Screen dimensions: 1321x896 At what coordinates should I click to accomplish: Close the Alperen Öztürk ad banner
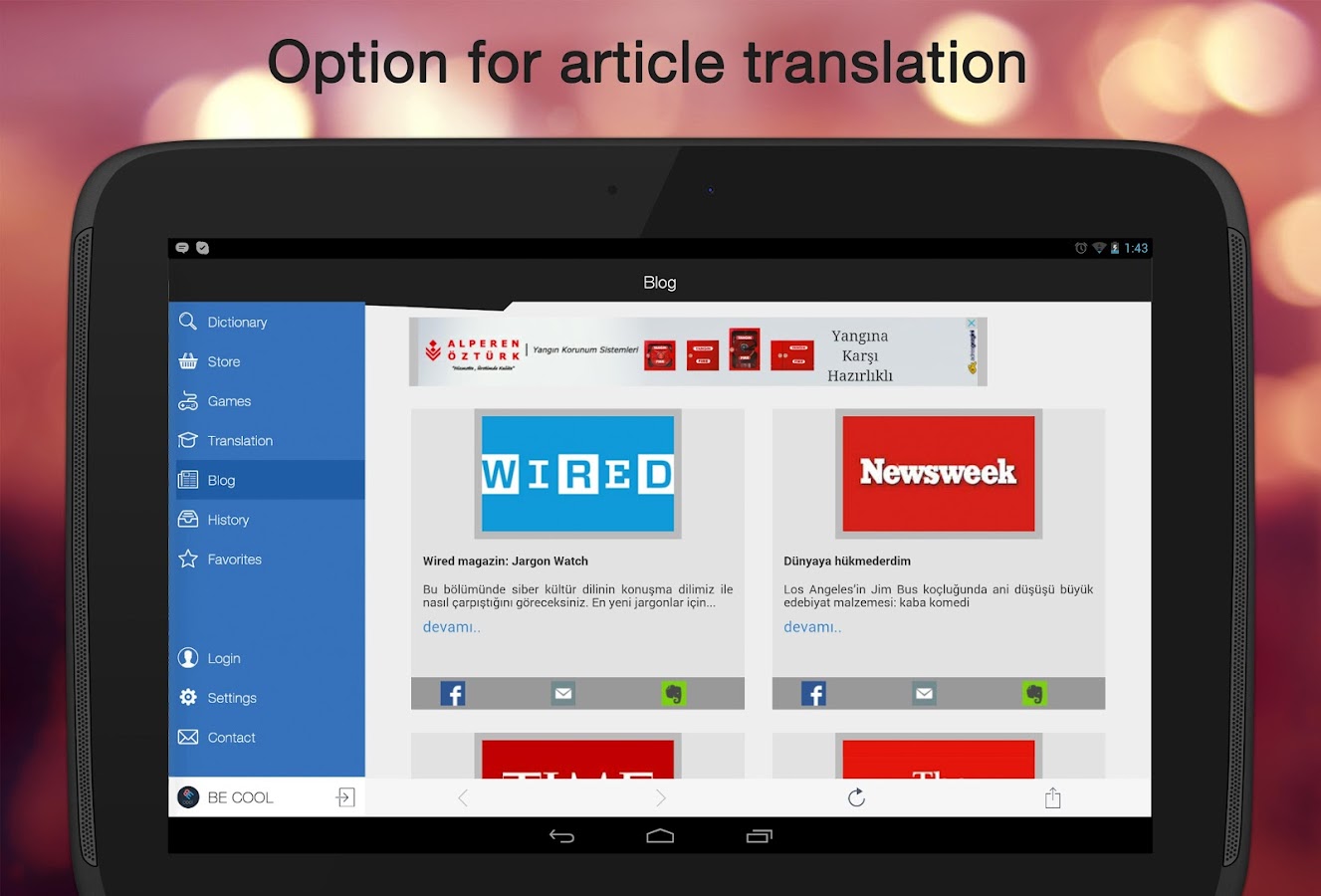pos(972,324)
